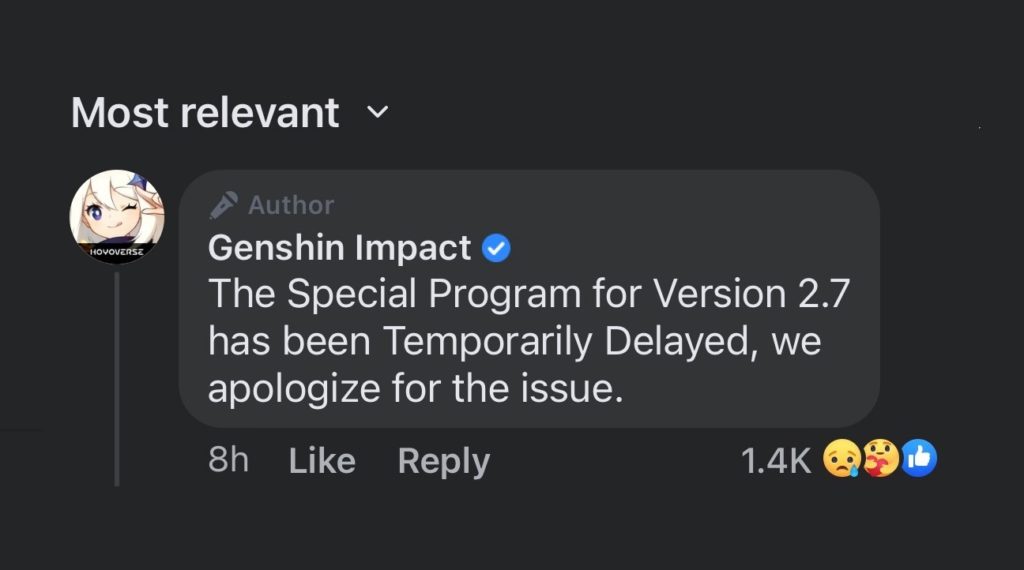Click the "apologize for the issue" line

415,388
